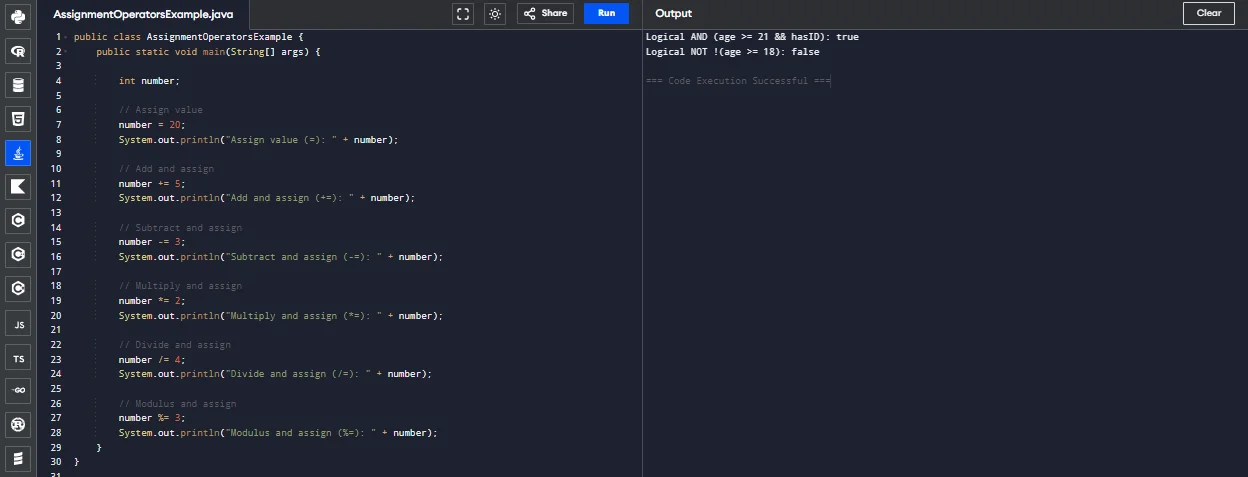The height and width of the screenshot is (477, 1248).
Task: Open the Go compiler icon
Action: click(x=18, y=392)
